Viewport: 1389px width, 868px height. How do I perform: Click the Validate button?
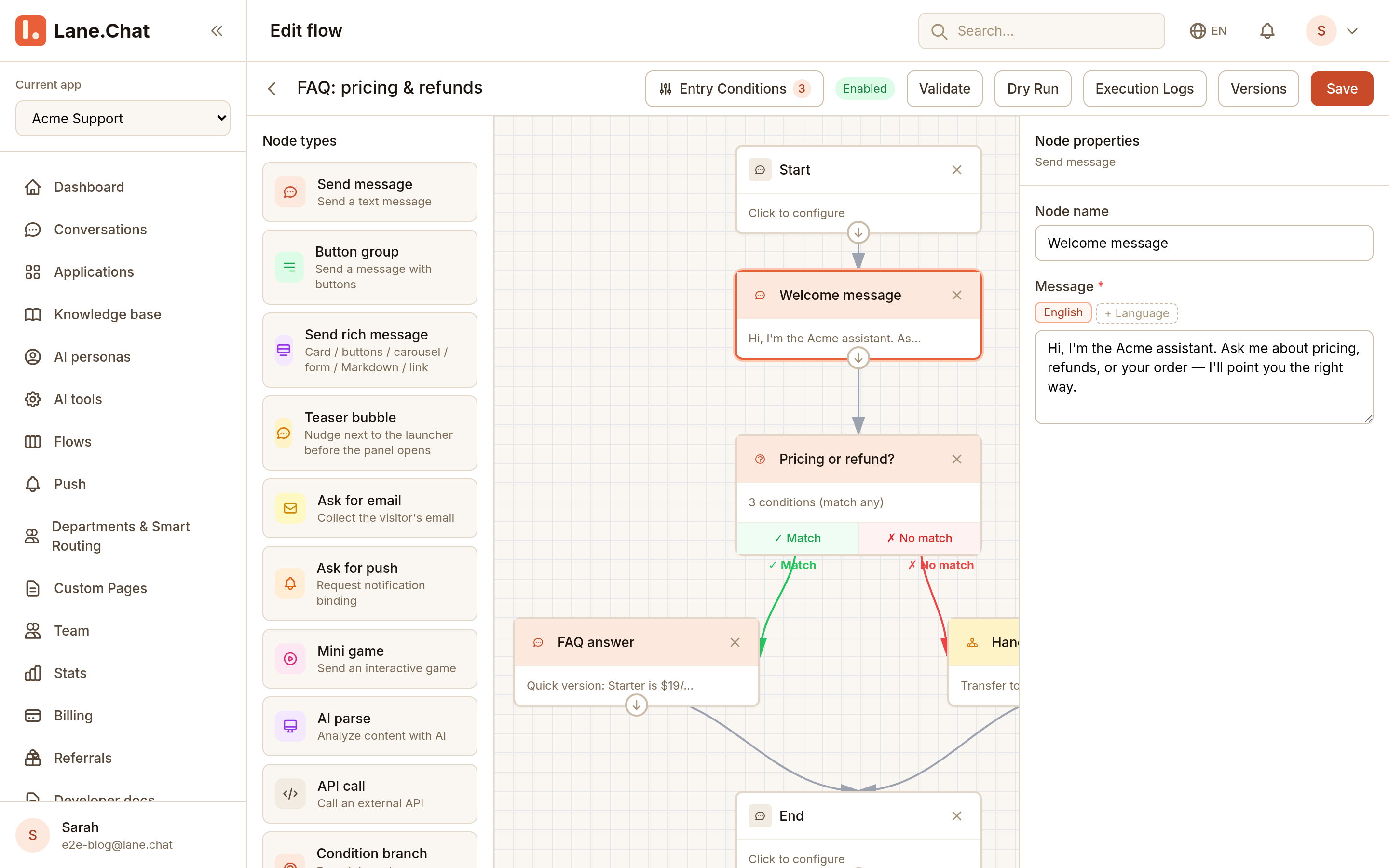point(944,88)
